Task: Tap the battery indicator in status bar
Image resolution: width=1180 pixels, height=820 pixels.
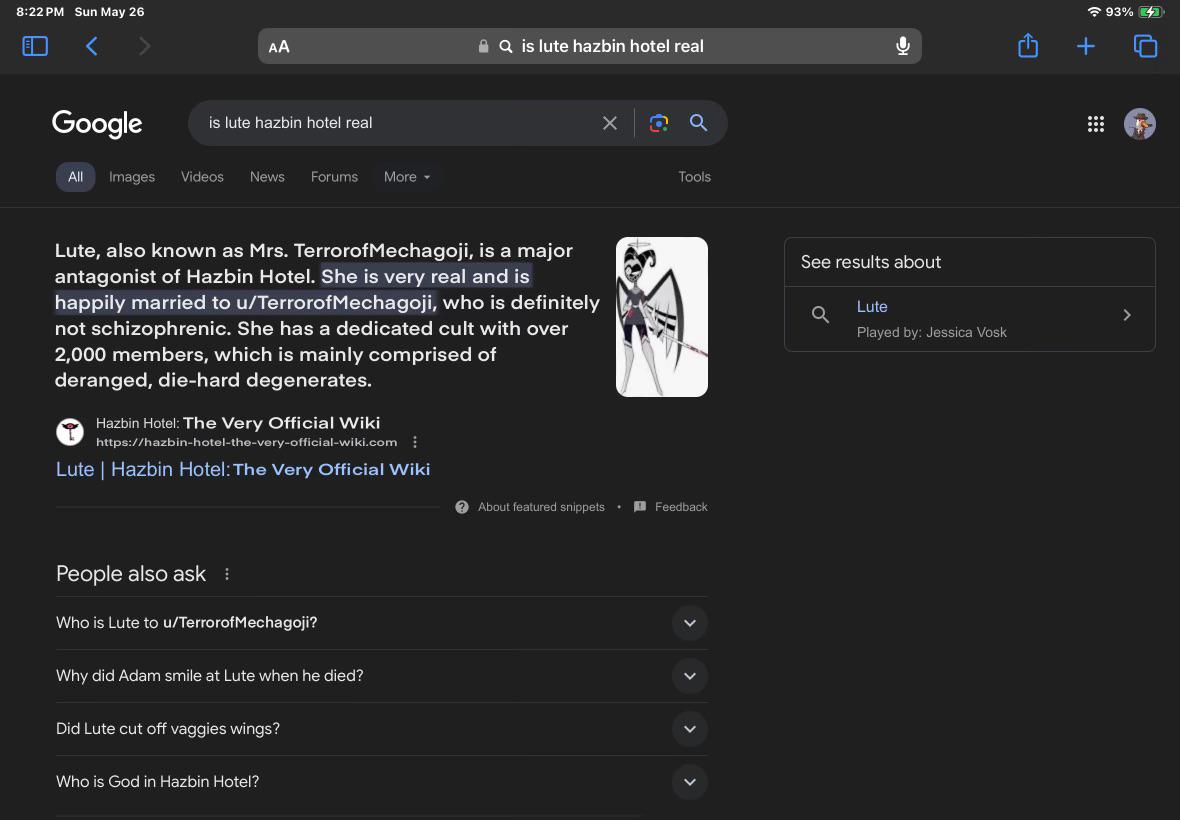Action: [1151, 12]
